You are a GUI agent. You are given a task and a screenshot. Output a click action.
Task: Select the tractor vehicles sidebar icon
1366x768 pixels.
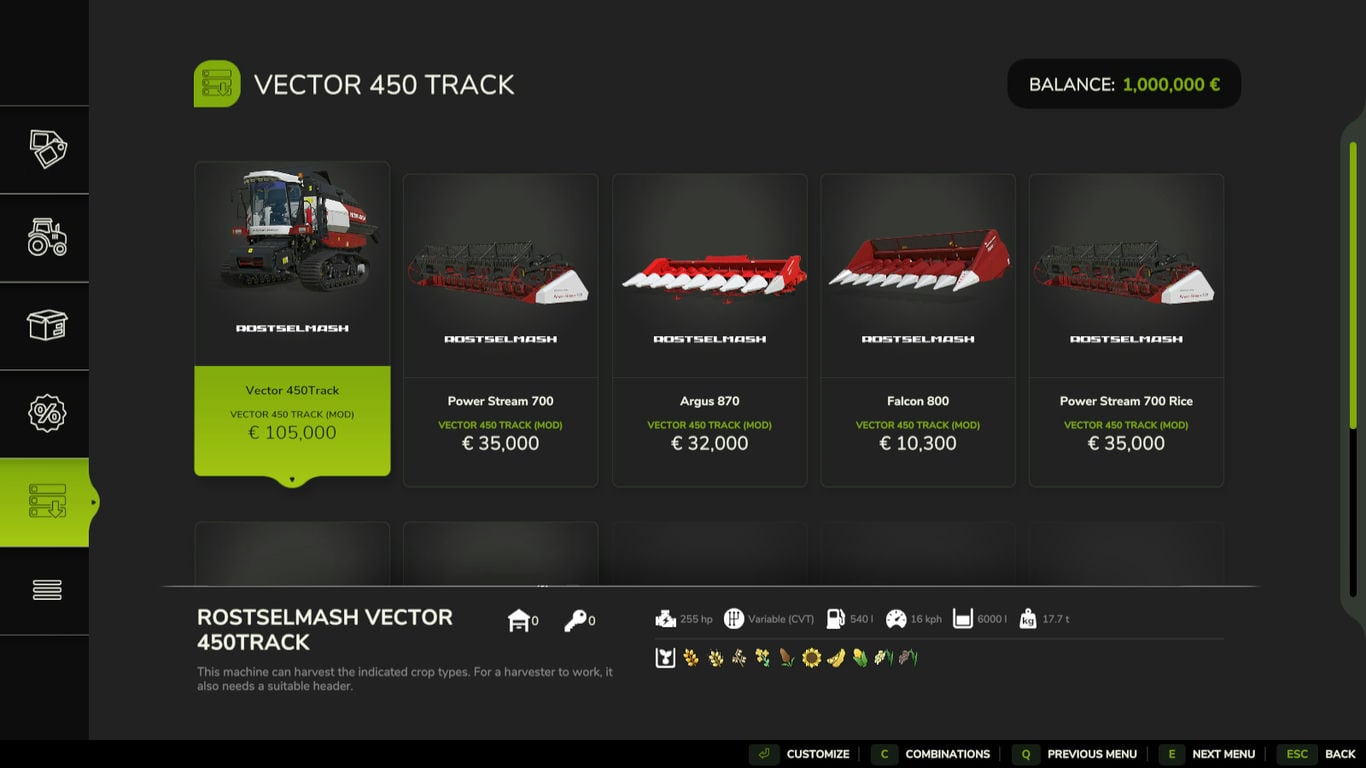(x=47, y=237)
